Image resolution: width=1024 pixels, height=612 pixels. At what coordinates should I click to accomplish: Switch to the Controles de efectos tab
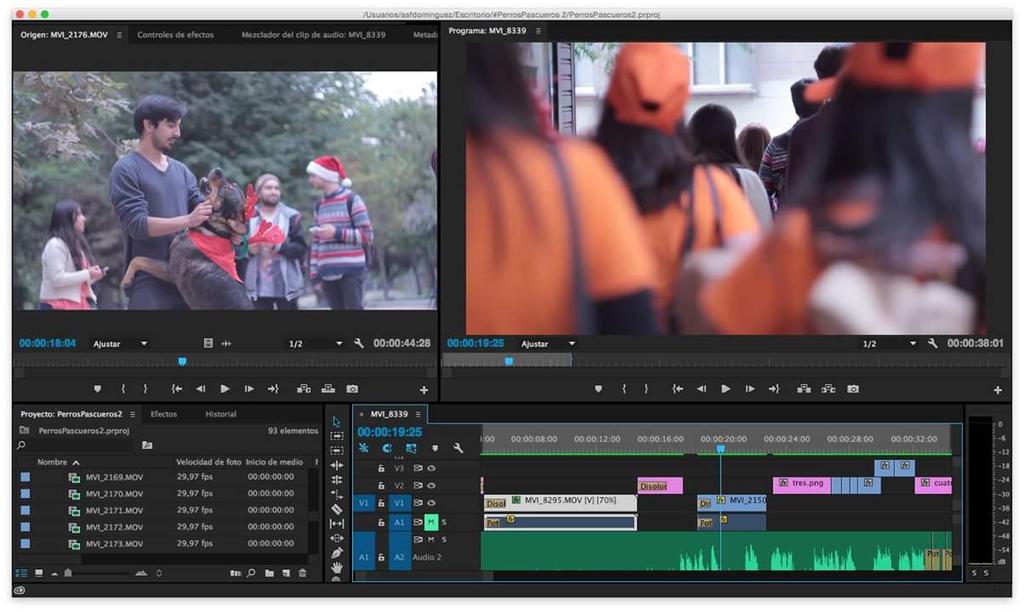click(x=175, y=35)
